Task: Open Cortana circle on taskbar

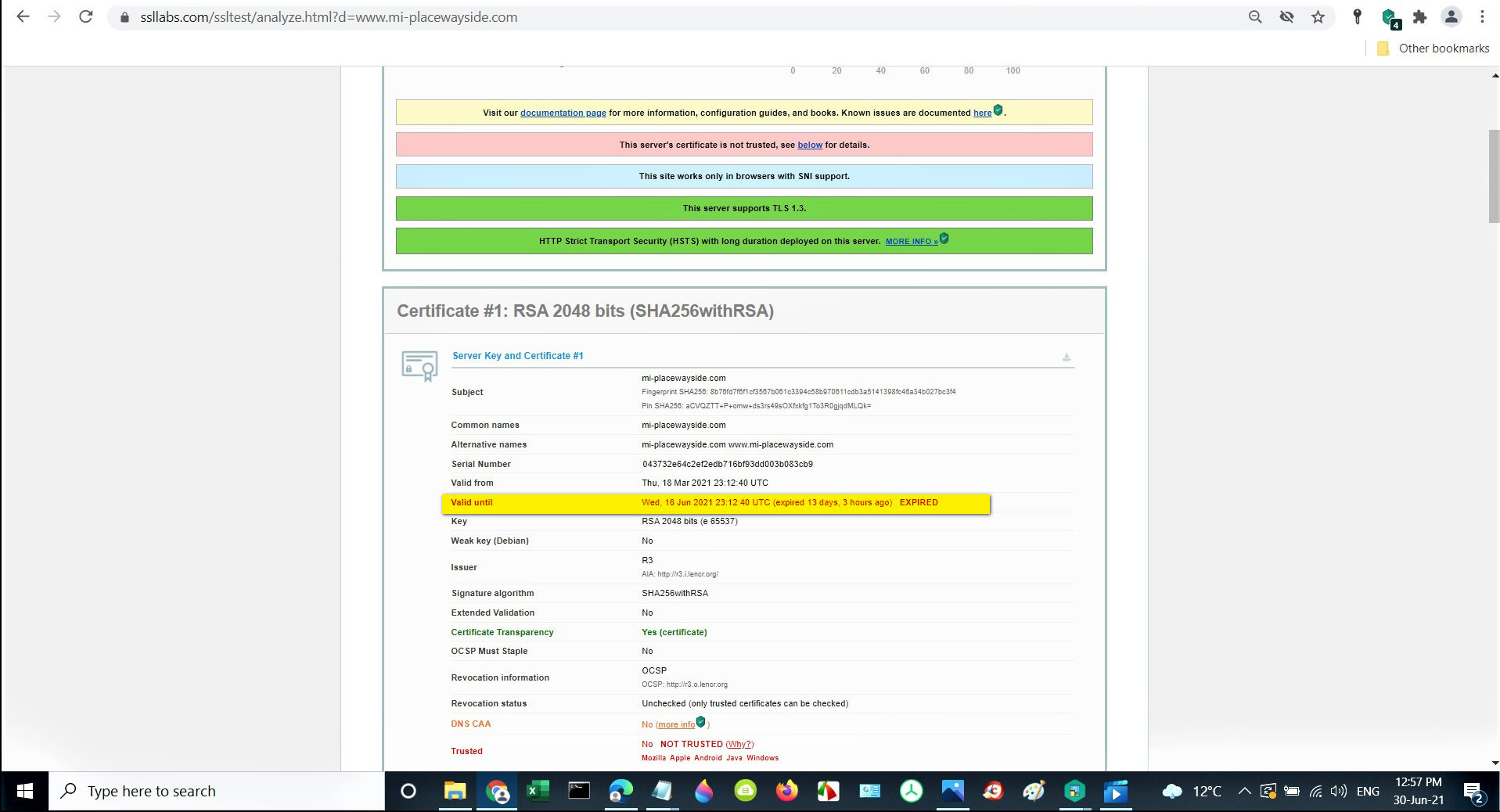Action: 408,792
